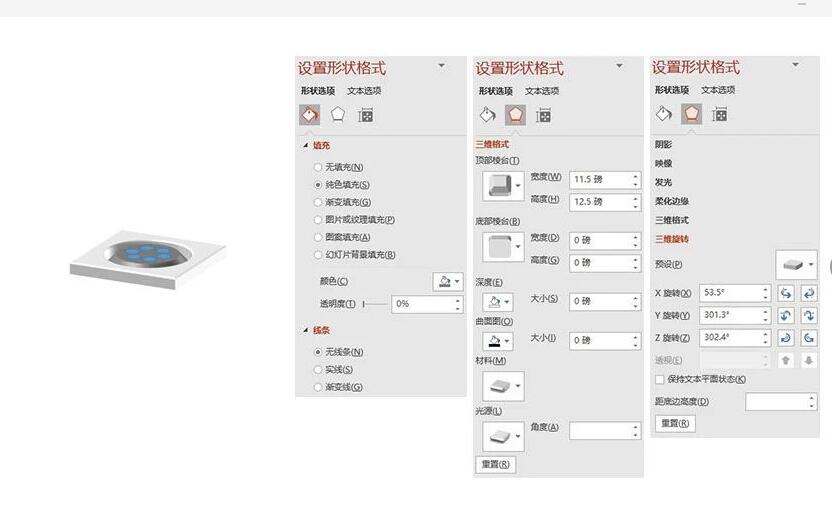832x513 pixels.
Task: Switch to 文本选项 tab in first panel
Action: tap(364, 91)
